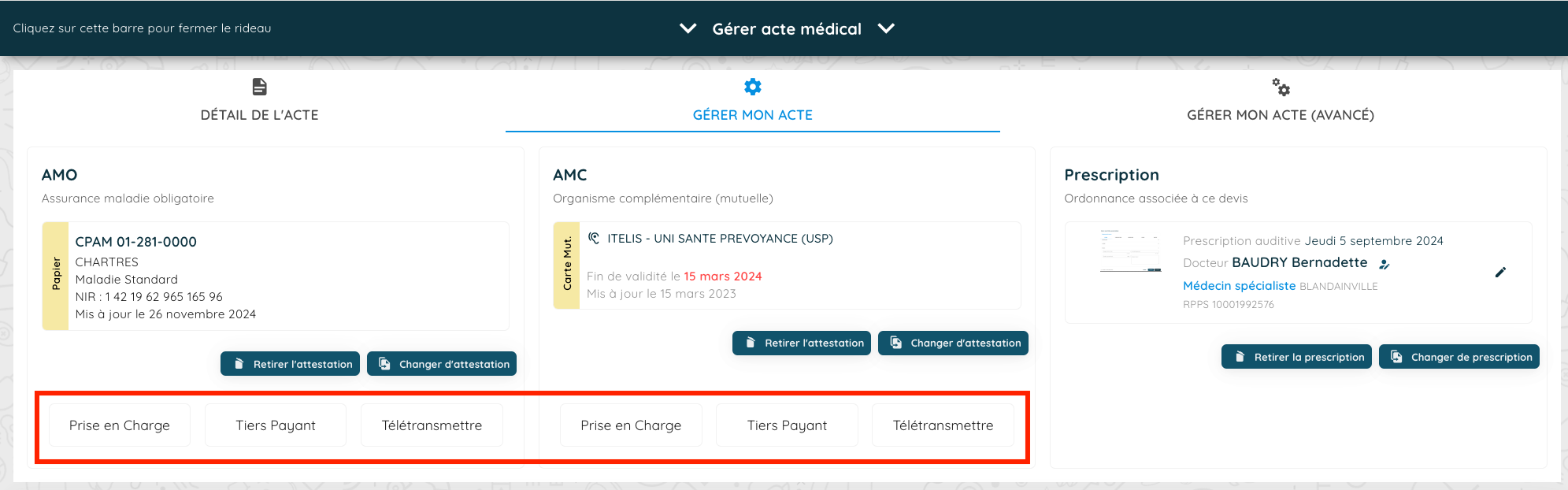The image size is (1568, 490).
Task: Toggle AMO Tiers Payant option
Action: coord(276,425)
